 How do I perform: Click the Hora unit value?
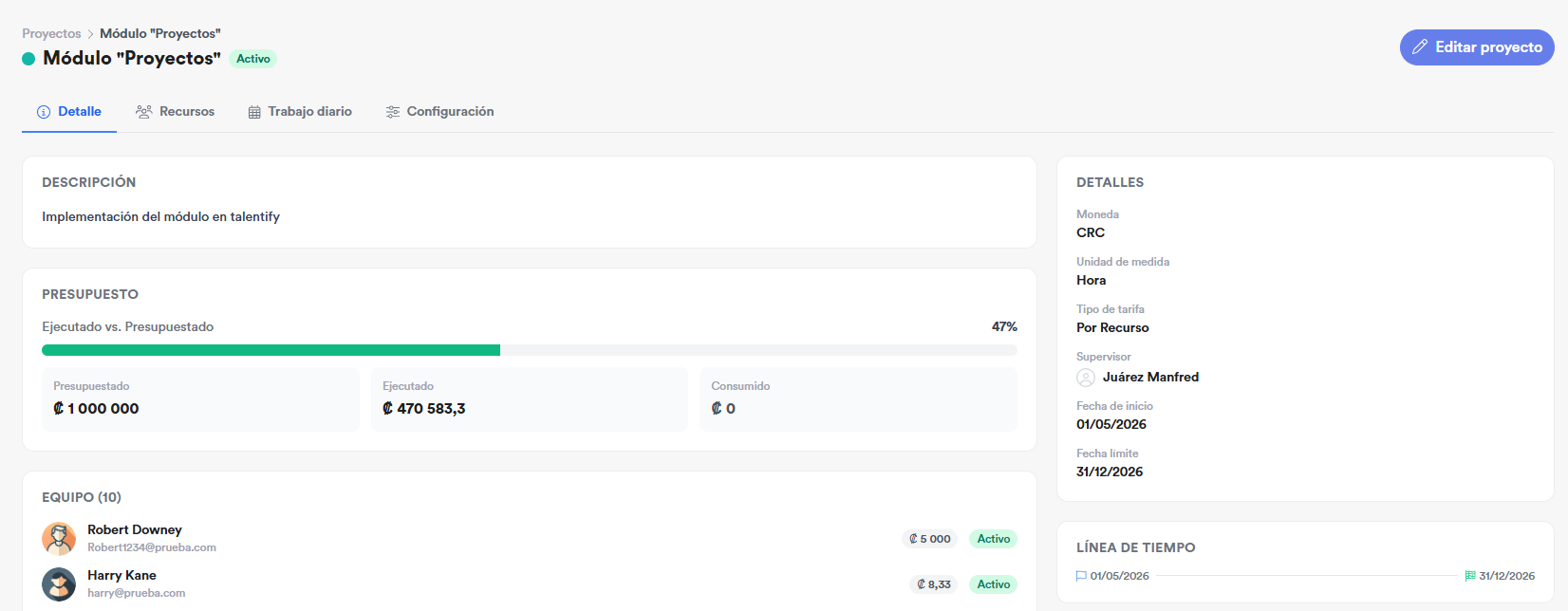tap(1092, 280)
